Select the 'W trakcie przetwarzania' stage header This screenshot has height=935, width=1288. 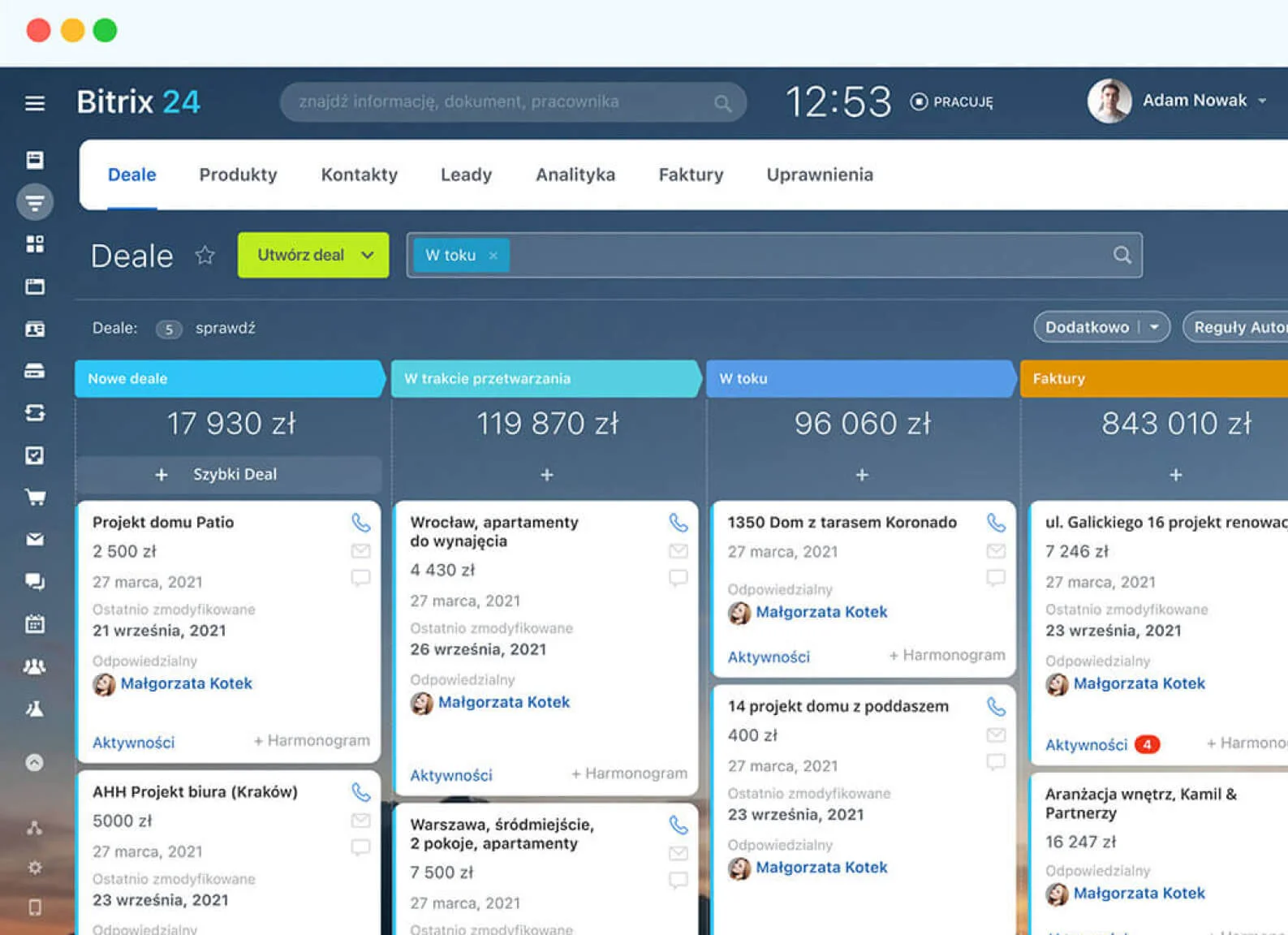pyautogui.click(x=544, y=379)
